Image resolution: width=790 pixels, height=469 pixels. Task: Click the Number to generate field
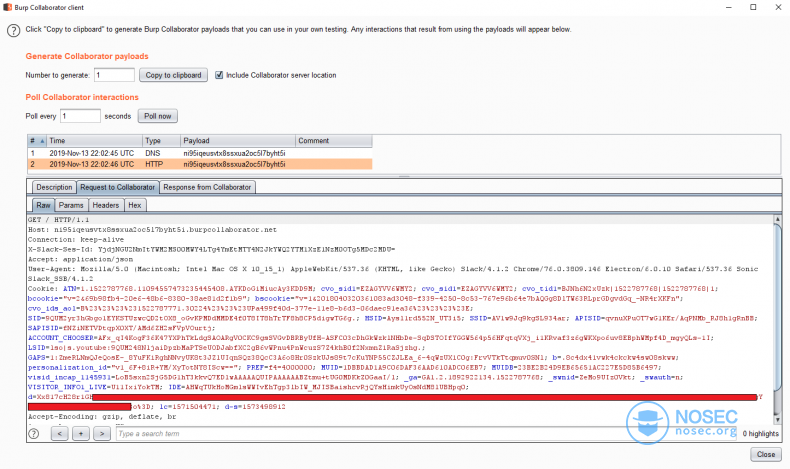coord(114,75)
